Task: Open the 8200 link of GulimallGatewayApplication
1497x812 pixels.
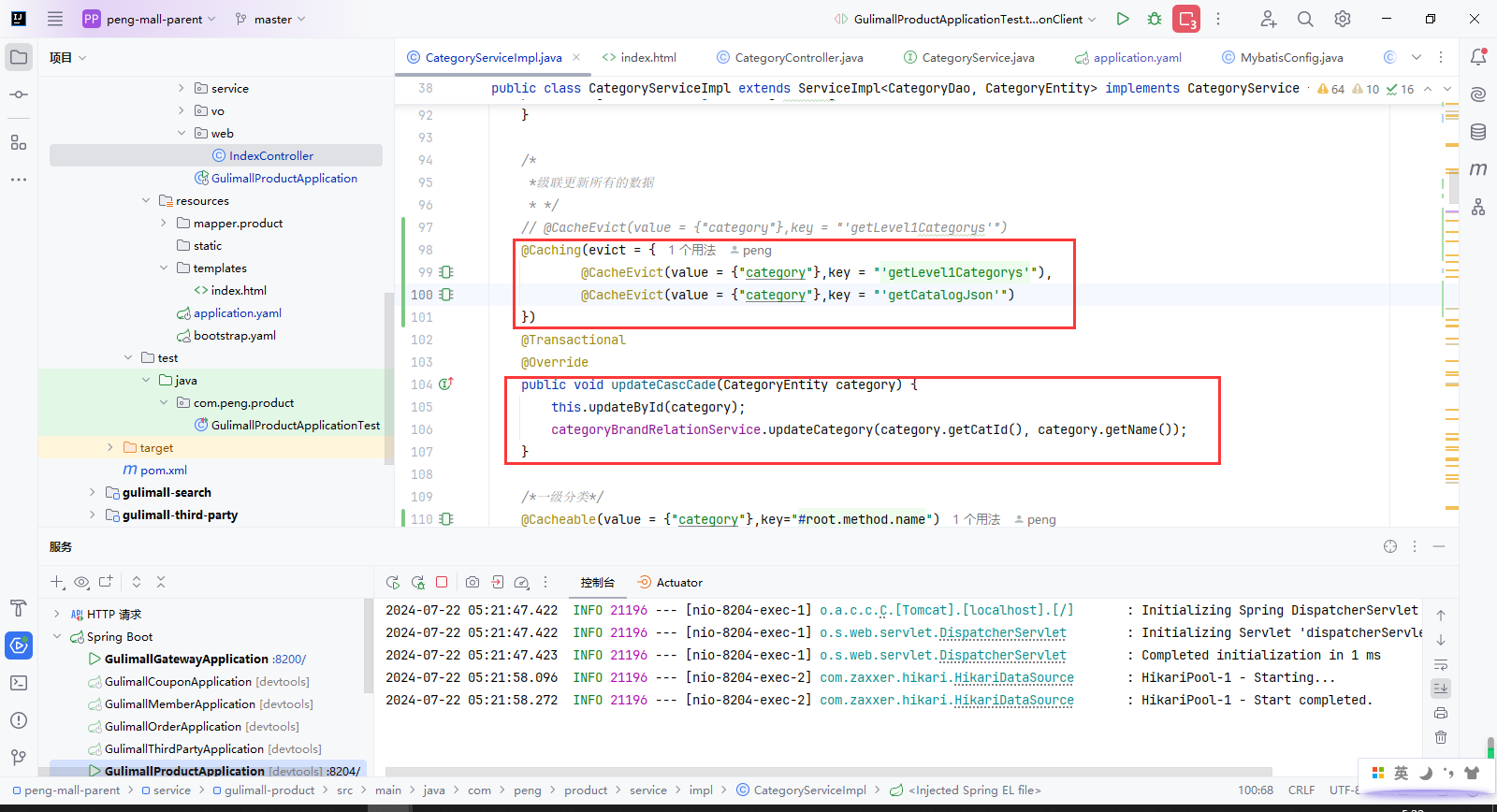Action: pyautogui.click(x=289, y=659)
